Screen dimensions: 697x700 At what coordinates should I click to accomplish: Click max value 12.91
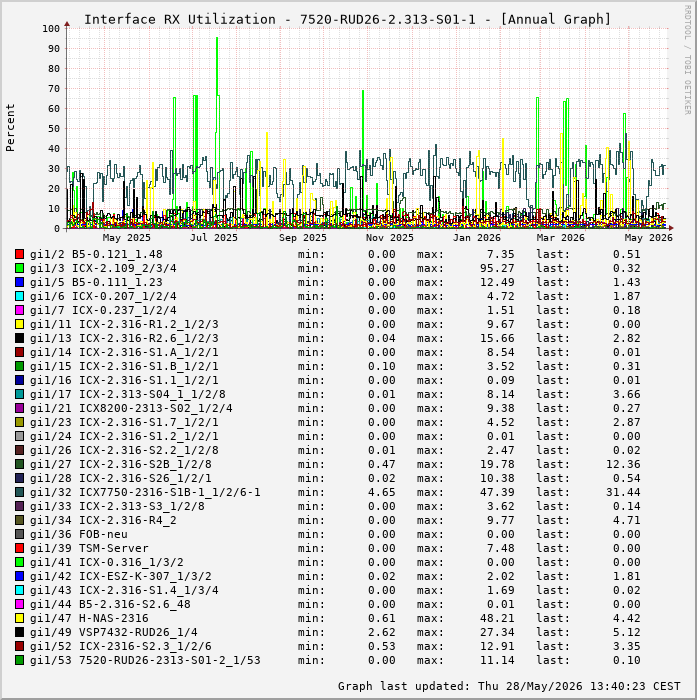click(497, 646)
